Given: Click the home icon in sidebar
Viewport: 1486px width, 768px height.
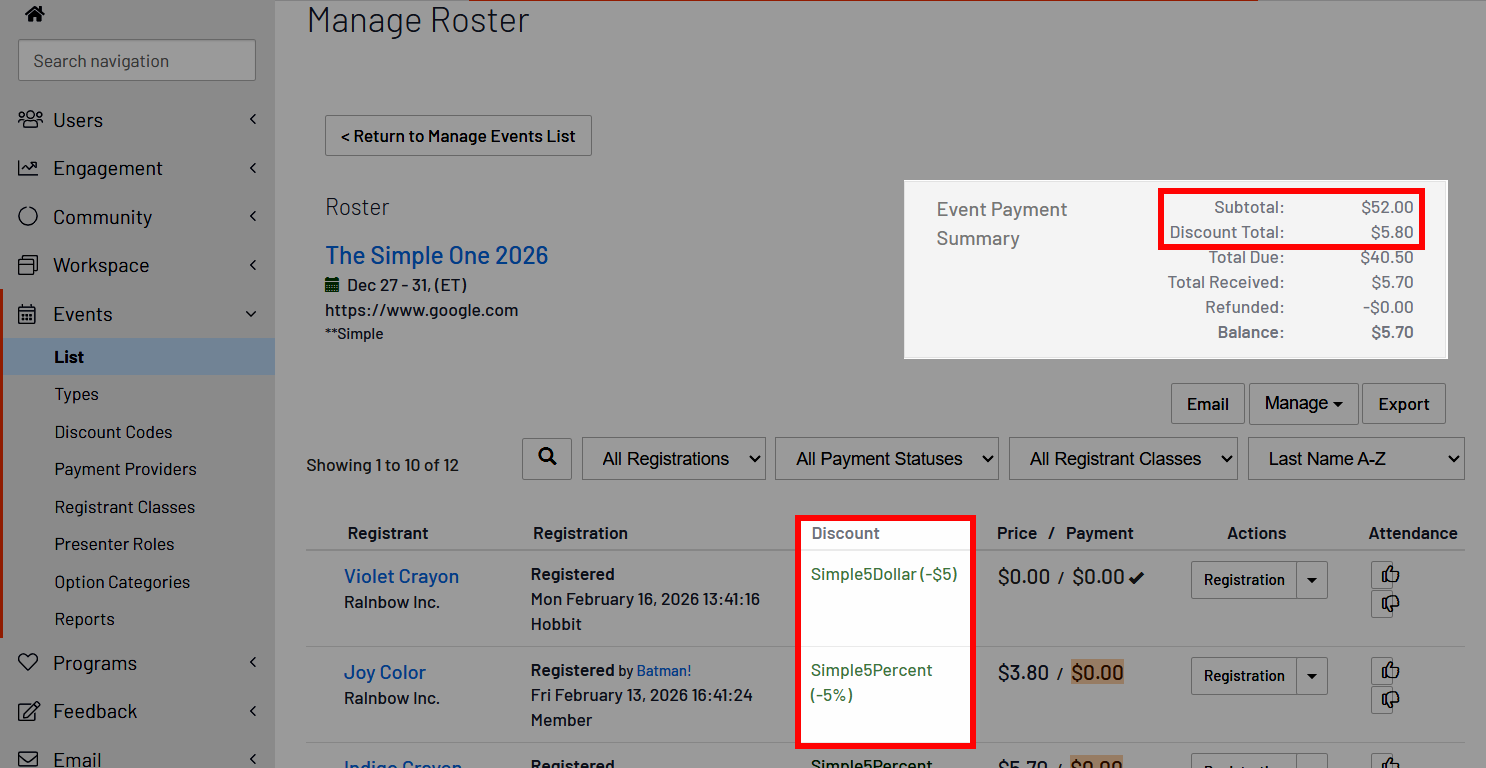Looking at the screenshot, I should (35, 14).
